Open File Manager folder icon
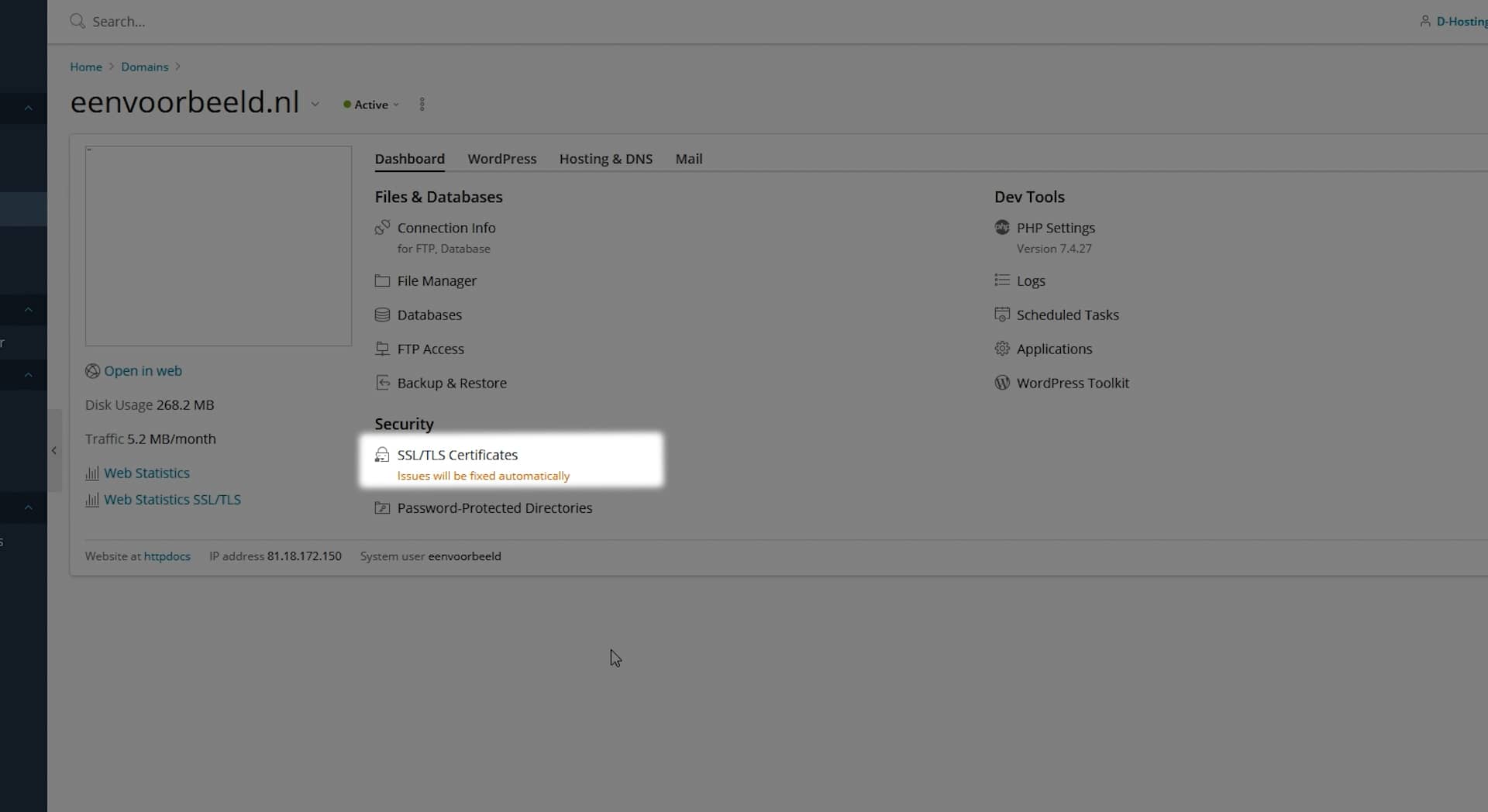 coord(382,280)
